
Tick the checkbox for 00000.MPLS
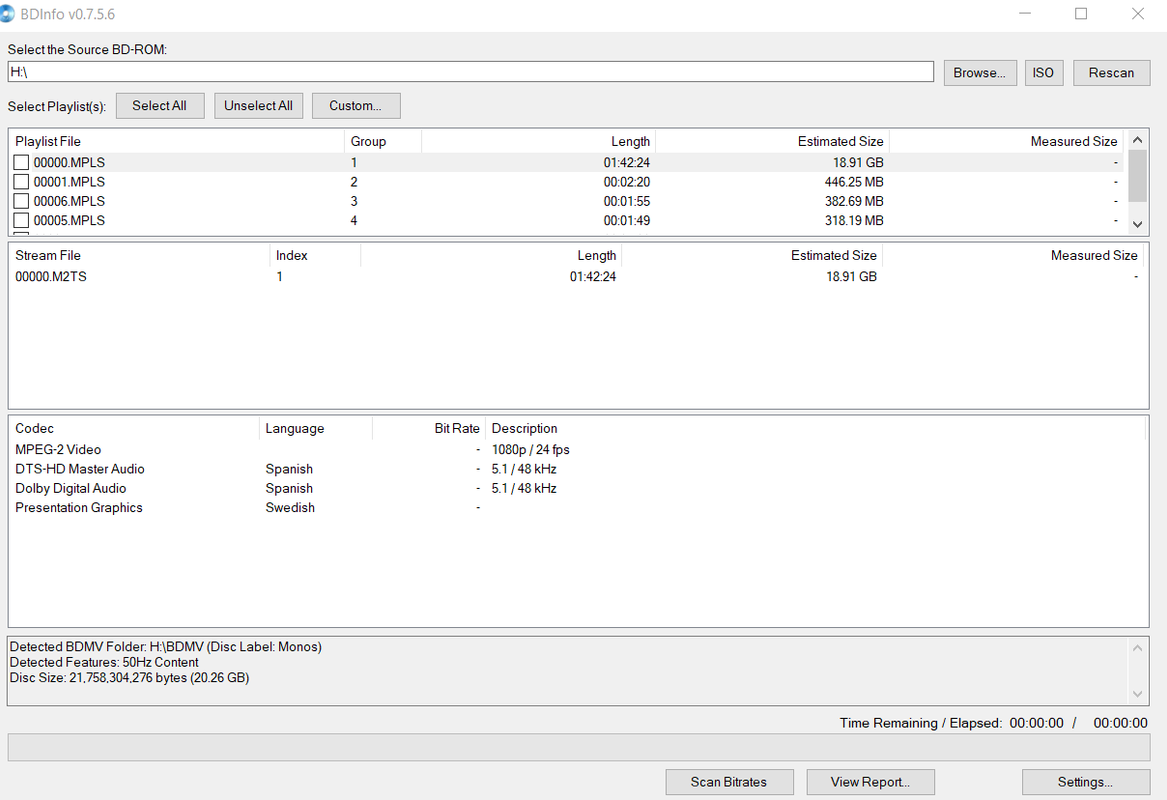21,162
